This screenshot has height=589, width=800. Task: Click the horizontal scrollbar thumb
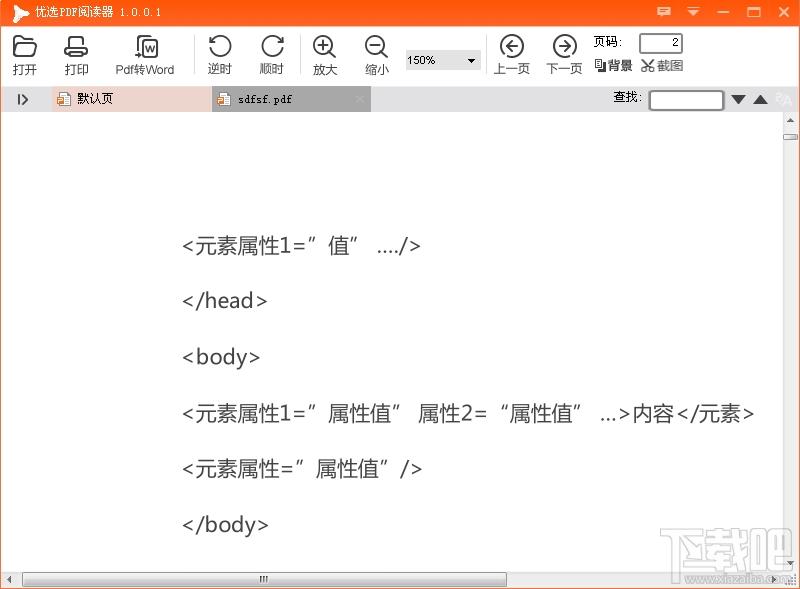pyautogui.click(x=264, y=579)
